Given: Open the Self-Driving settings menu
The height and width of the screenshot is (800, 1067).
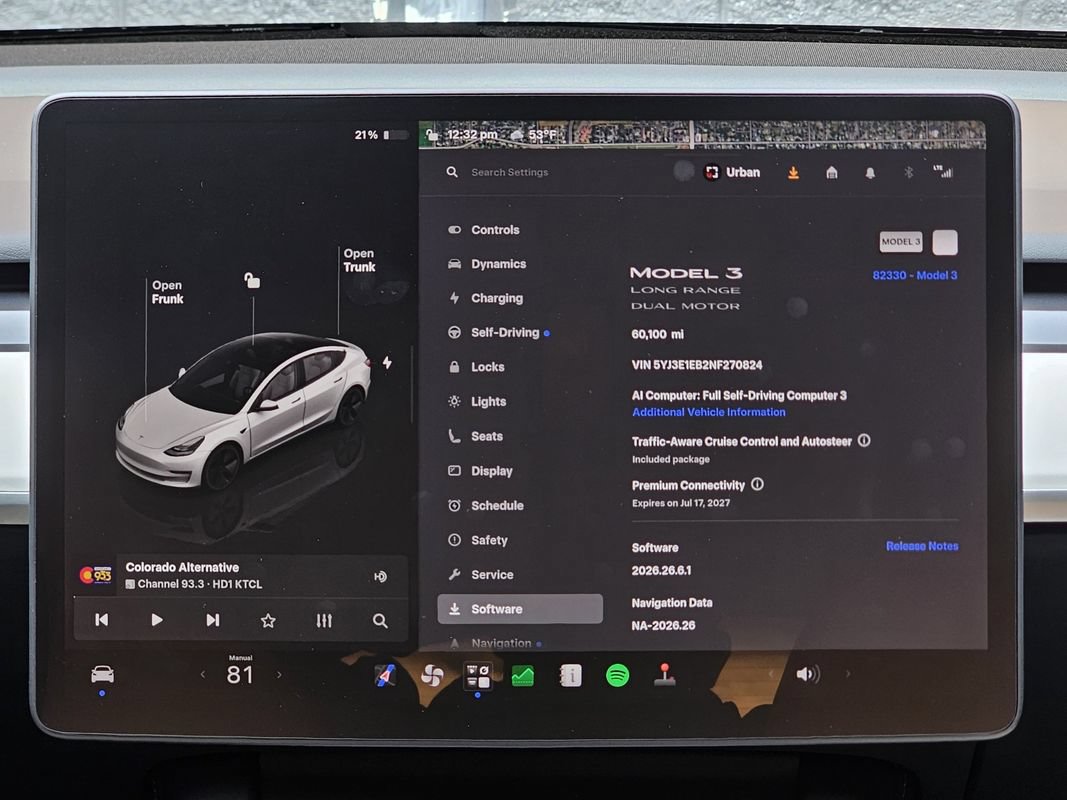Looking at the screenshot, I should (x=498, y=333).
